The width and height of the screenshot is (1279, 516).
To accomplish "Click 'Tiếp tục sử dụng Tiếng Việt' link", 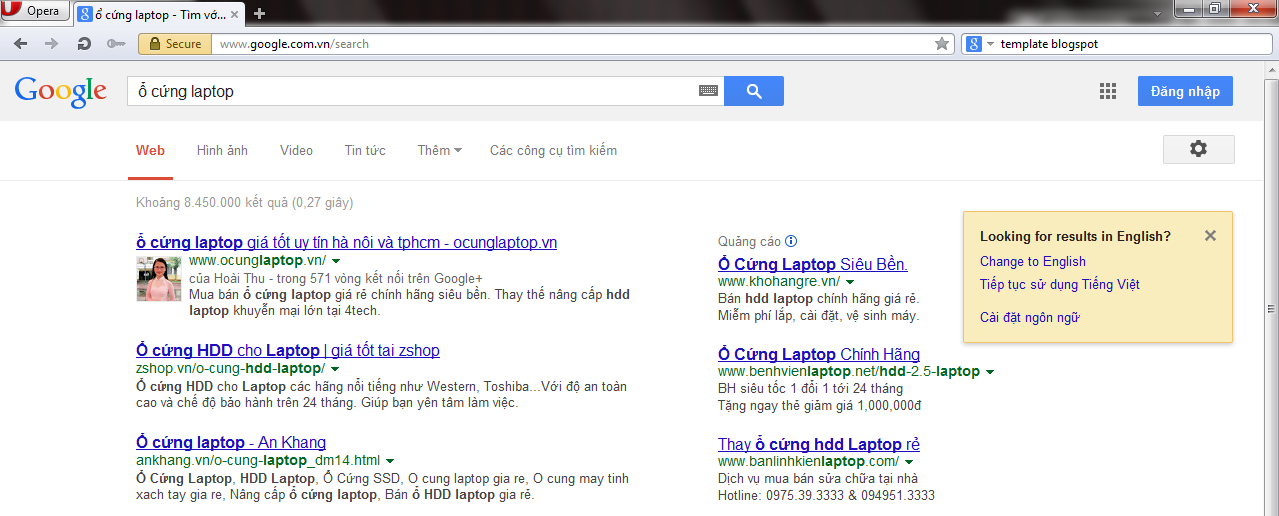I will [x=1060, y=284].
